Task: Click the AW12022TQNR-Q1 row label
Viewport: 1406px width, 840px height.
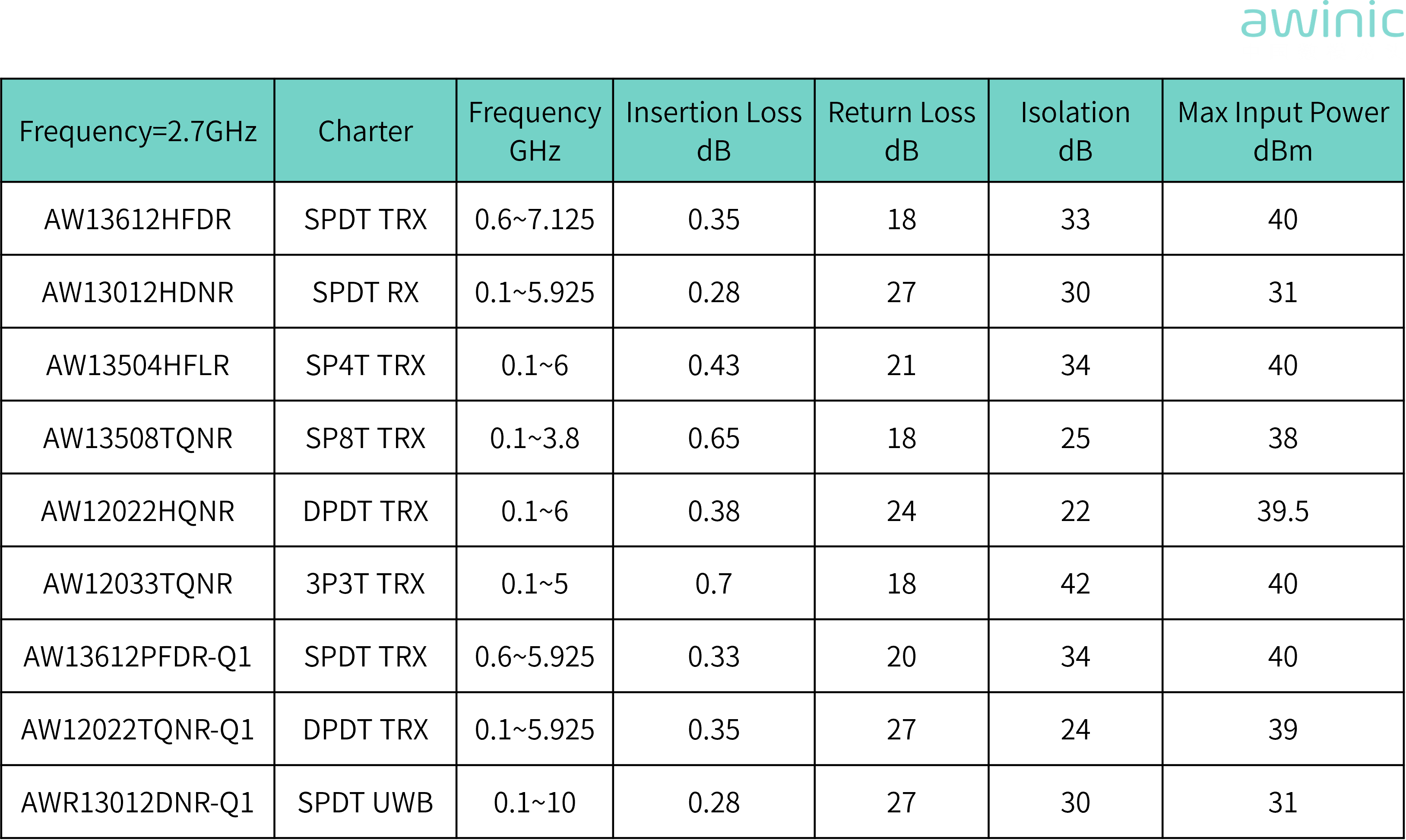Action: (x=138, y=729)
